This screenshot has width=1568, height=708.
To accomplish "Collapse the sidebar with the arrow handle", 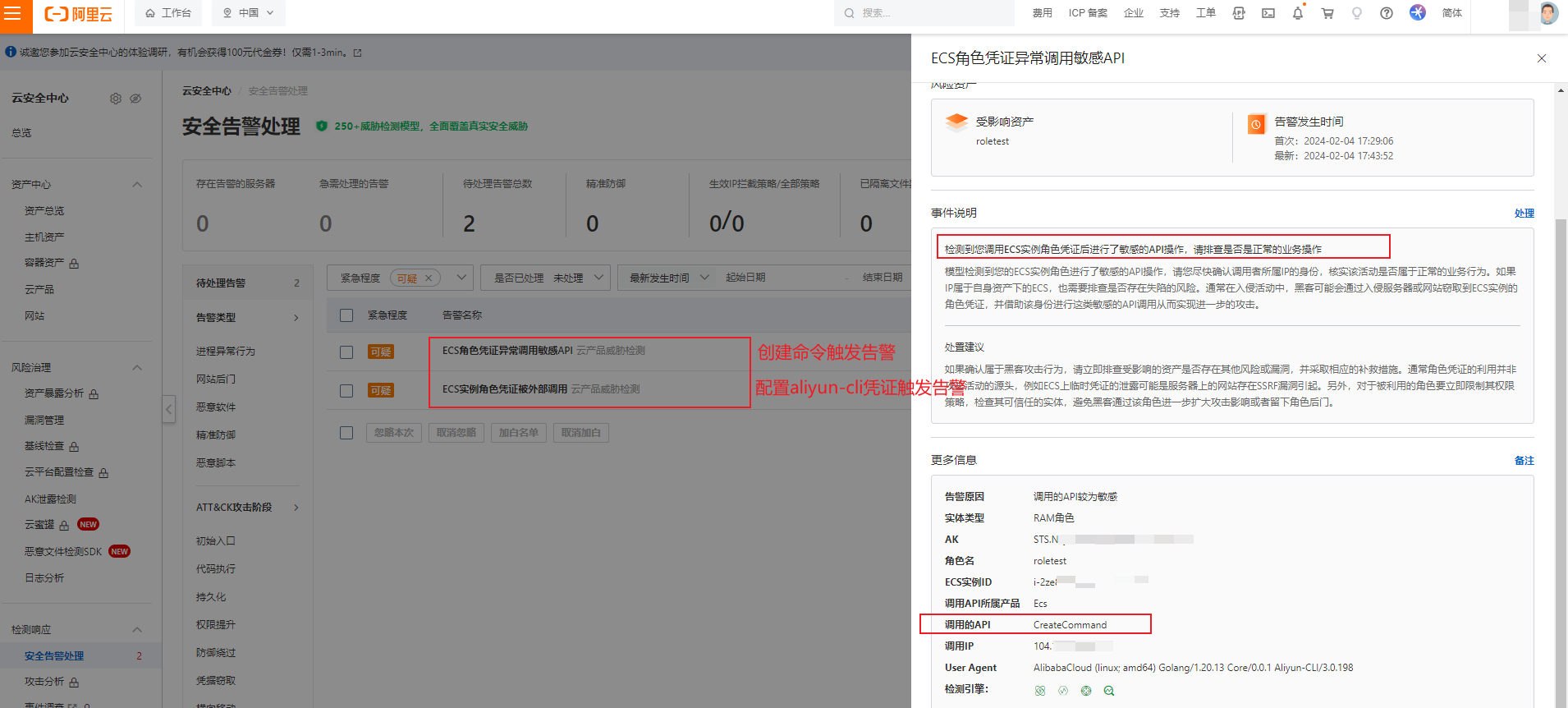I will [169, 408].
